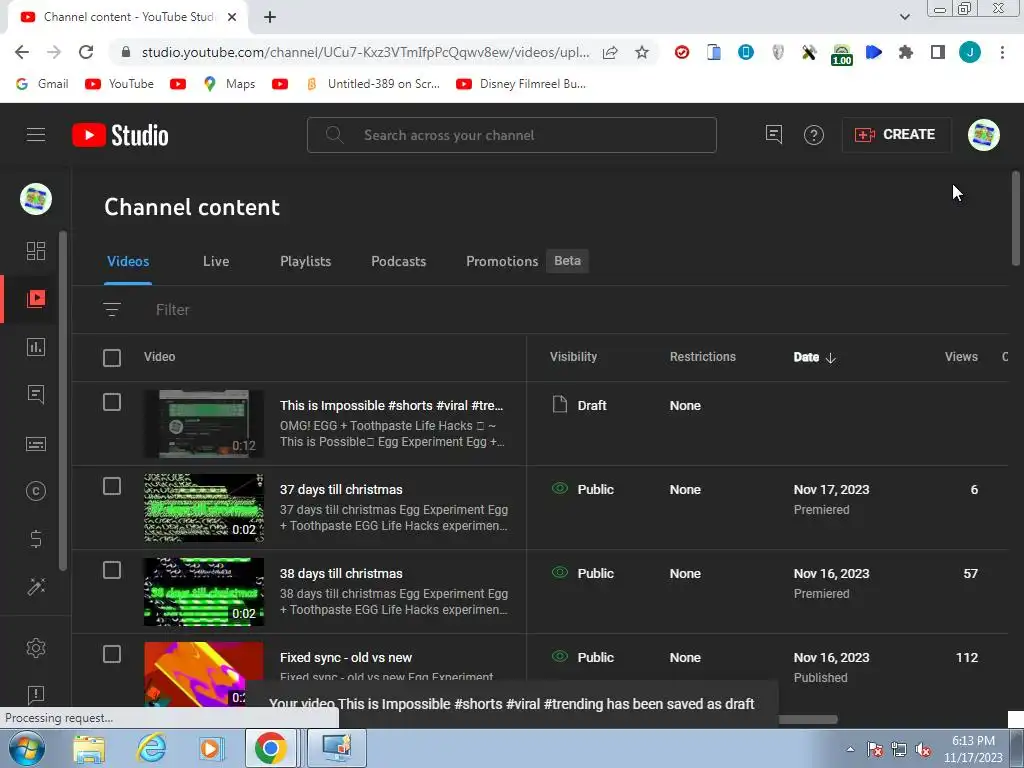
Task: Open the 'Fixed sync - old vs new' thumbnail
Action: [x=204, y=674]
